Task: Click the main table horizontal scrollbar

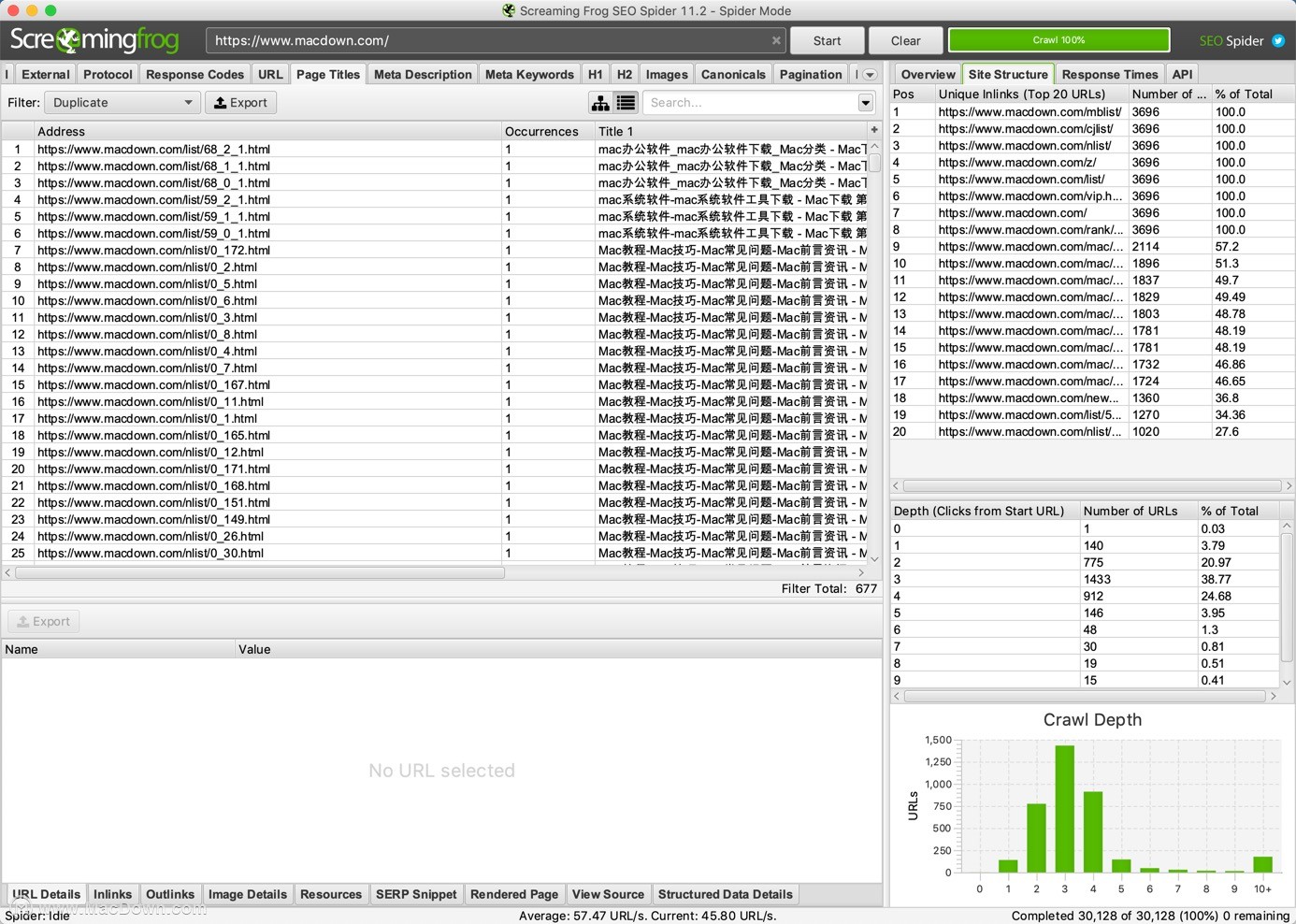Action: coord(260,572)
